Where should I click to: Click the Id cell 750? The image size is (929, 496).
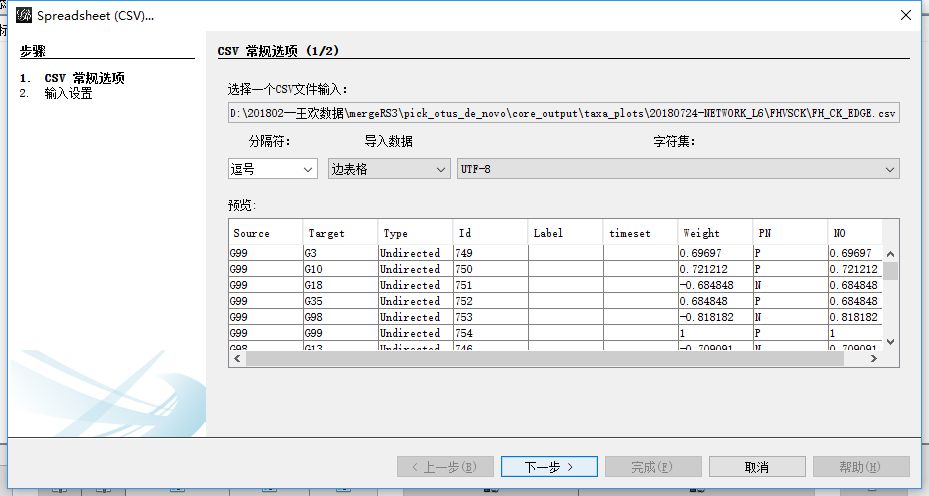[491, 269]
